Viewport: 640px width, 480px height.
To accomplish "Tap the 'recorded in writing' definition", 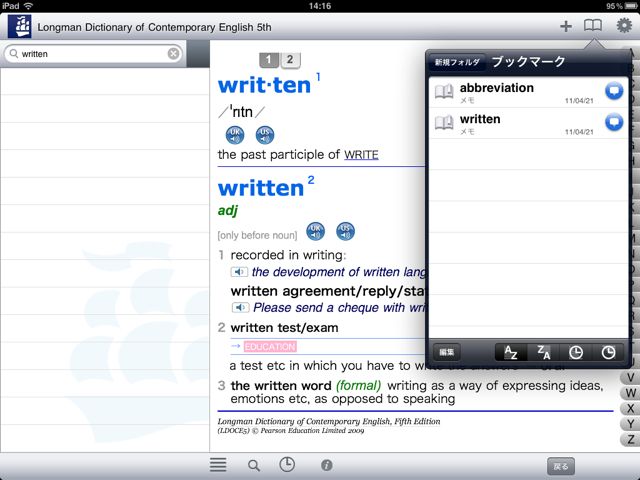I will 288,255.
